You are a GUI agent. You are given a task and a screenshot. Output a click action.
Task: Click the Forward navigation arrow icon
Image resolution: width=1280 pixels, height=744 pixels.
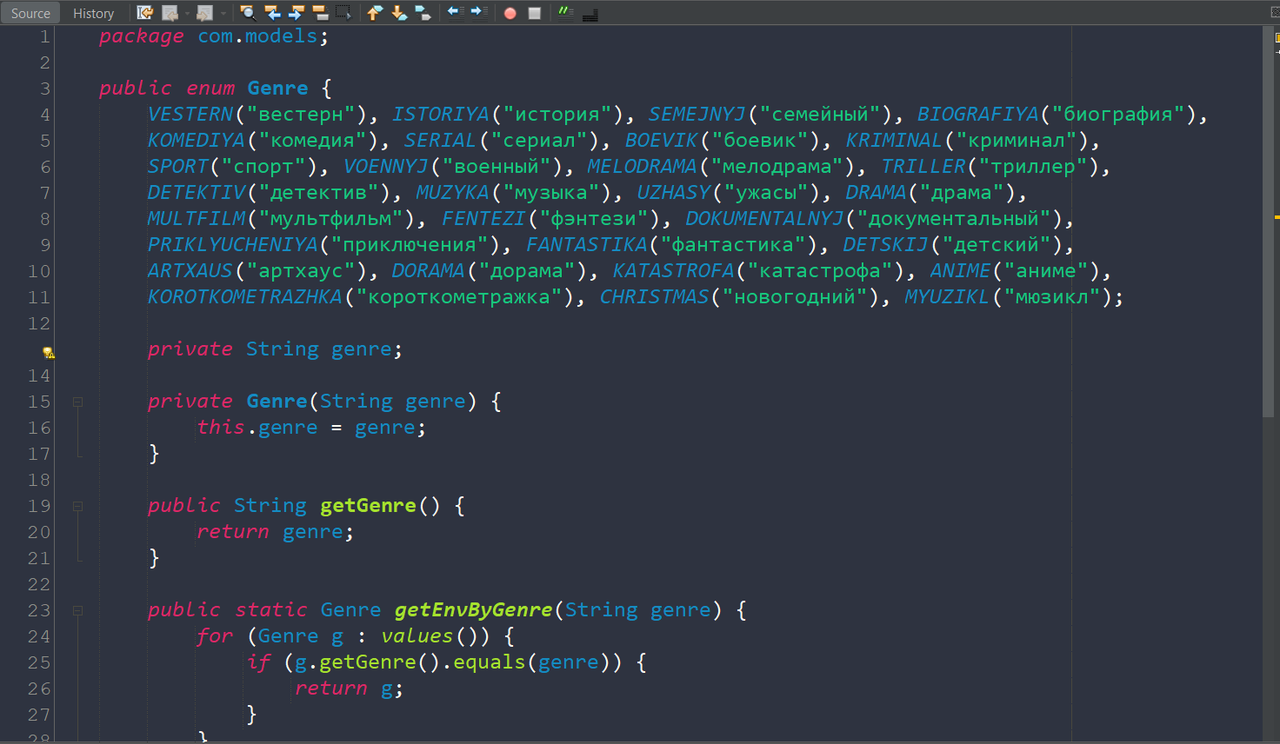click(x=205, y=13)
